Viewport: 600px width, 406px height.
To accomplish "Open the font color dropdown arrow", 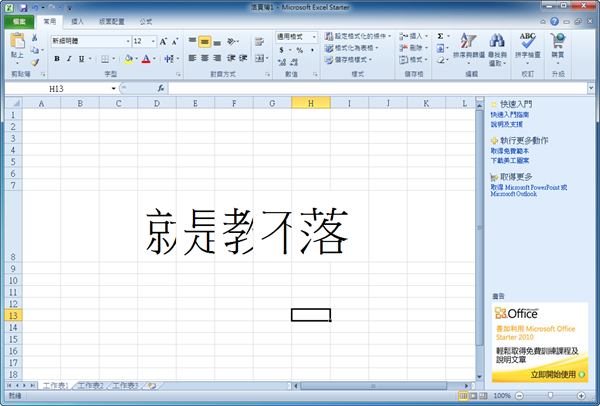I will 154,59.
